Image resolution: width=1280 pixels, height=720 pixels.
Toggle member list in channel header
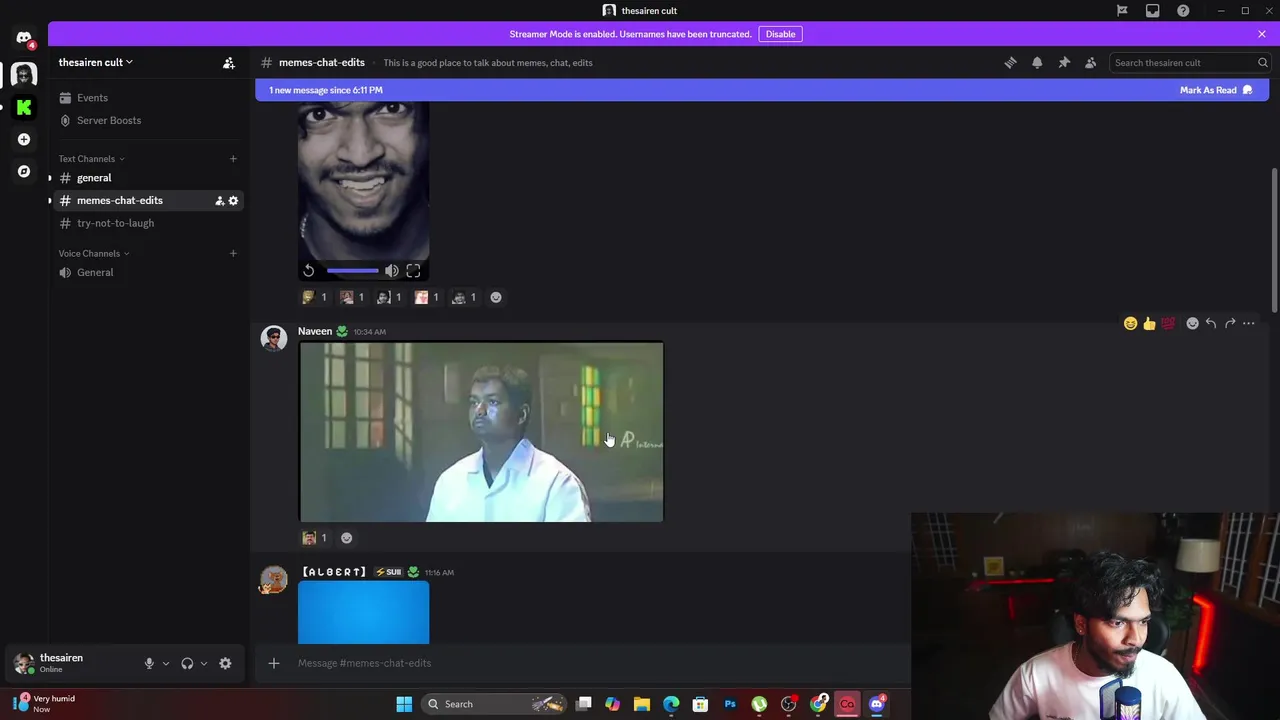click(1091, 63)
